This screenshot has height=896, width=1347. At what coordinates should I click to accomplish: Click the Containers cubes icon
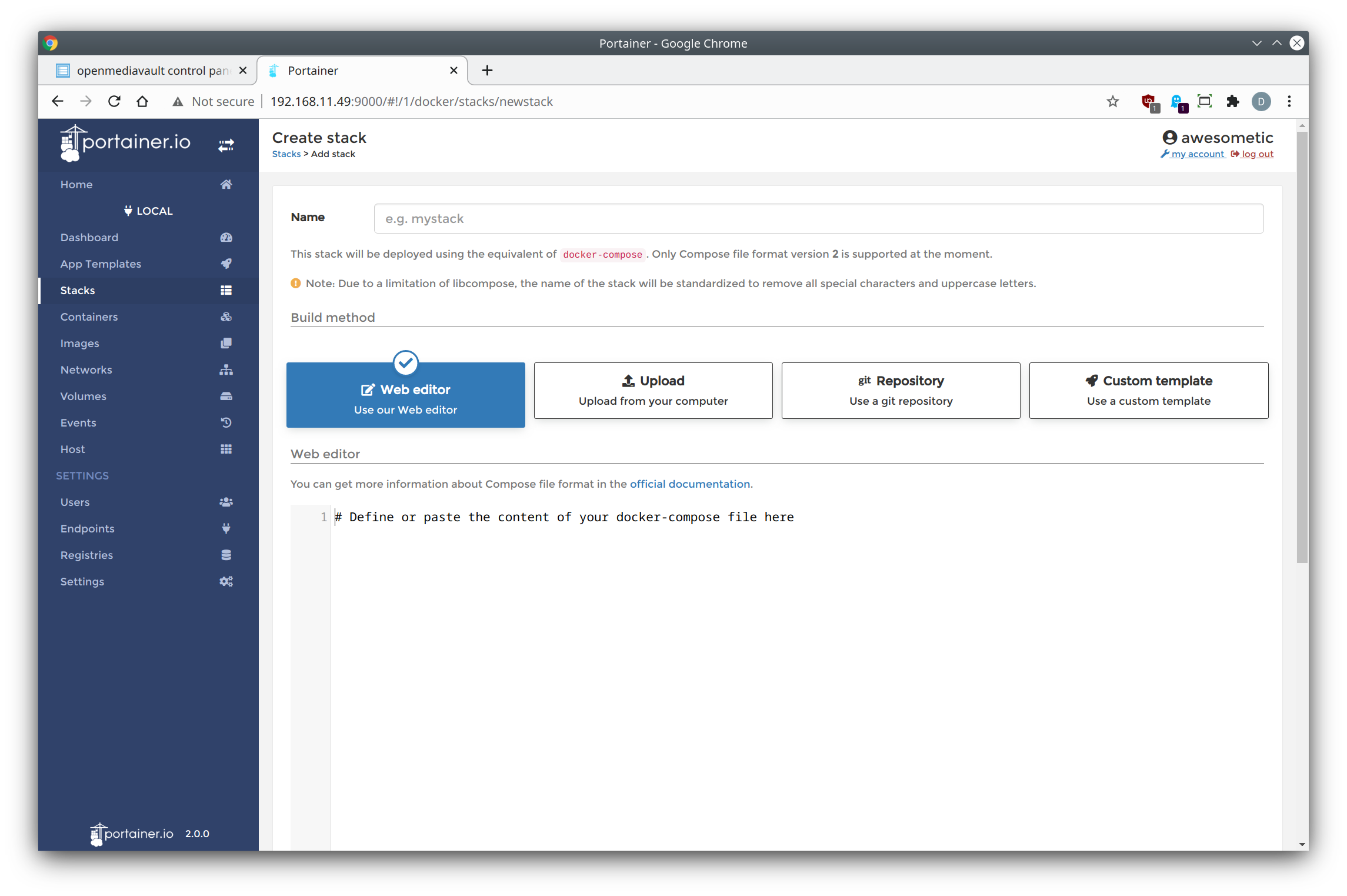click(x=226, y=317)
